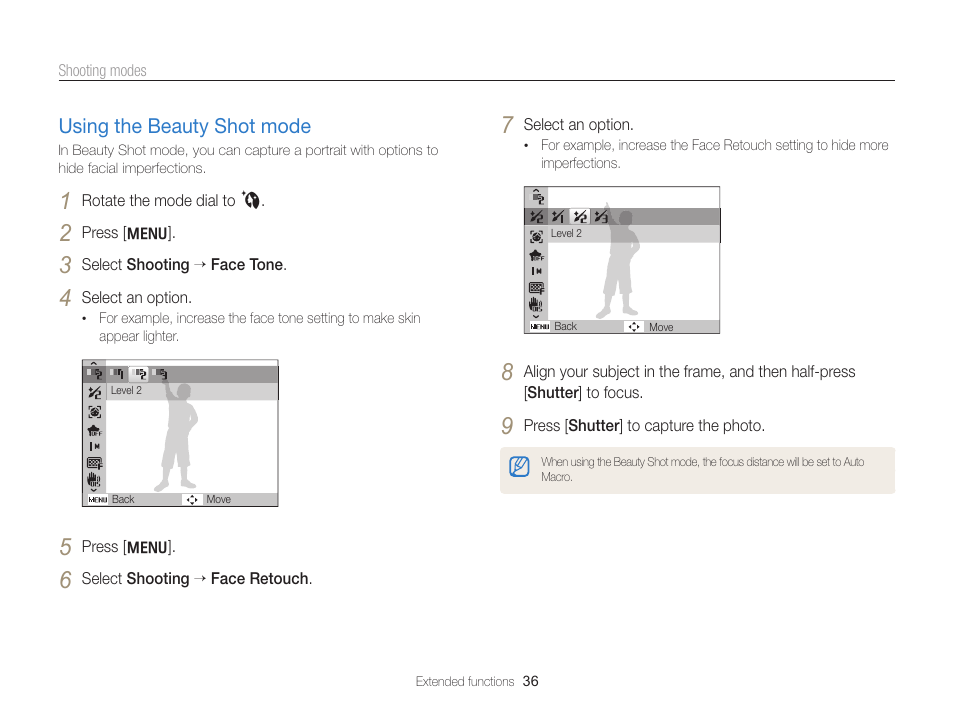
Task: Click photo size icon in the Face Retouch screen
Action: tap(536, 271)
